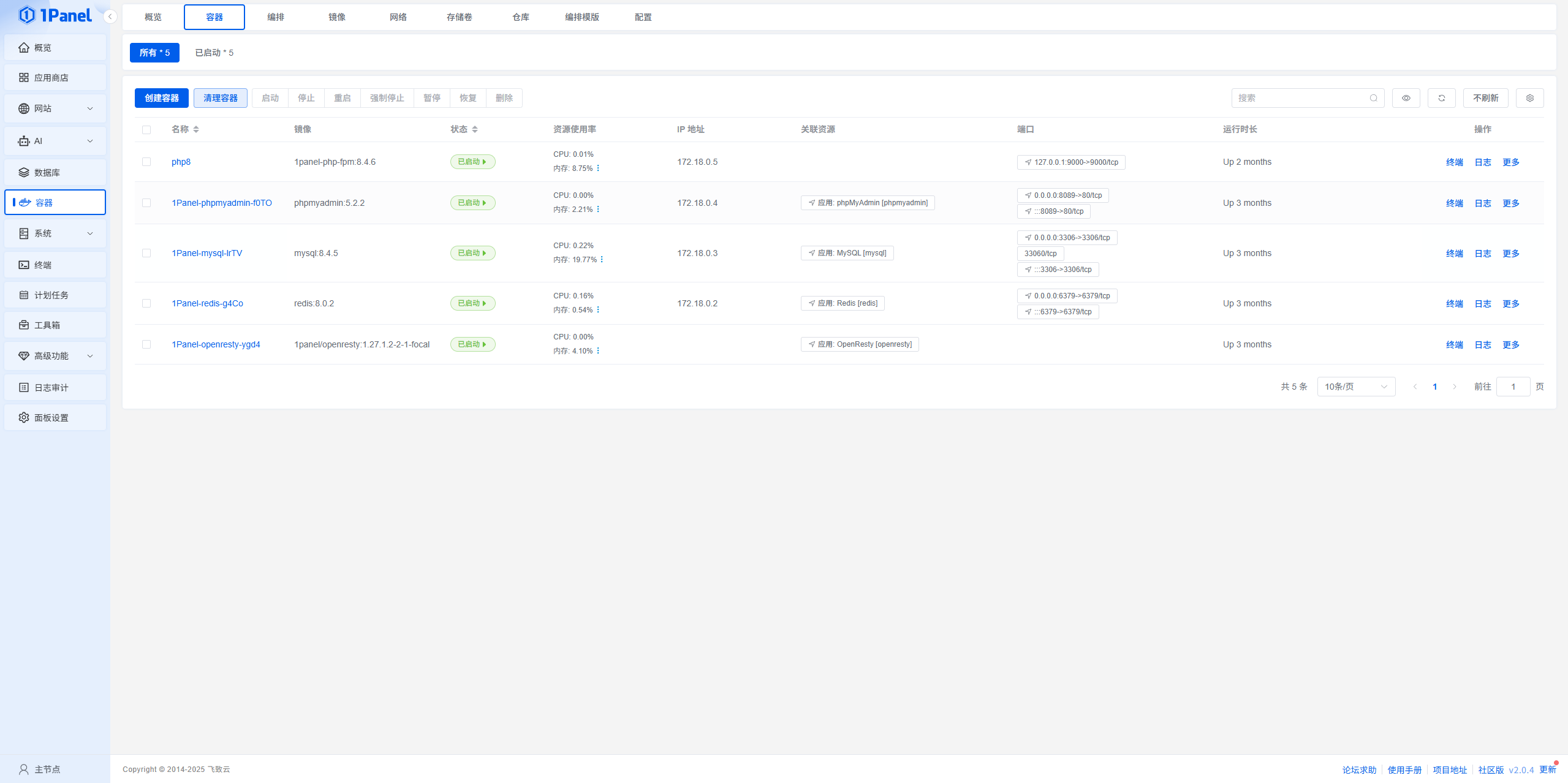Switch to the 存储卷 volumes tab

point(459,17)
